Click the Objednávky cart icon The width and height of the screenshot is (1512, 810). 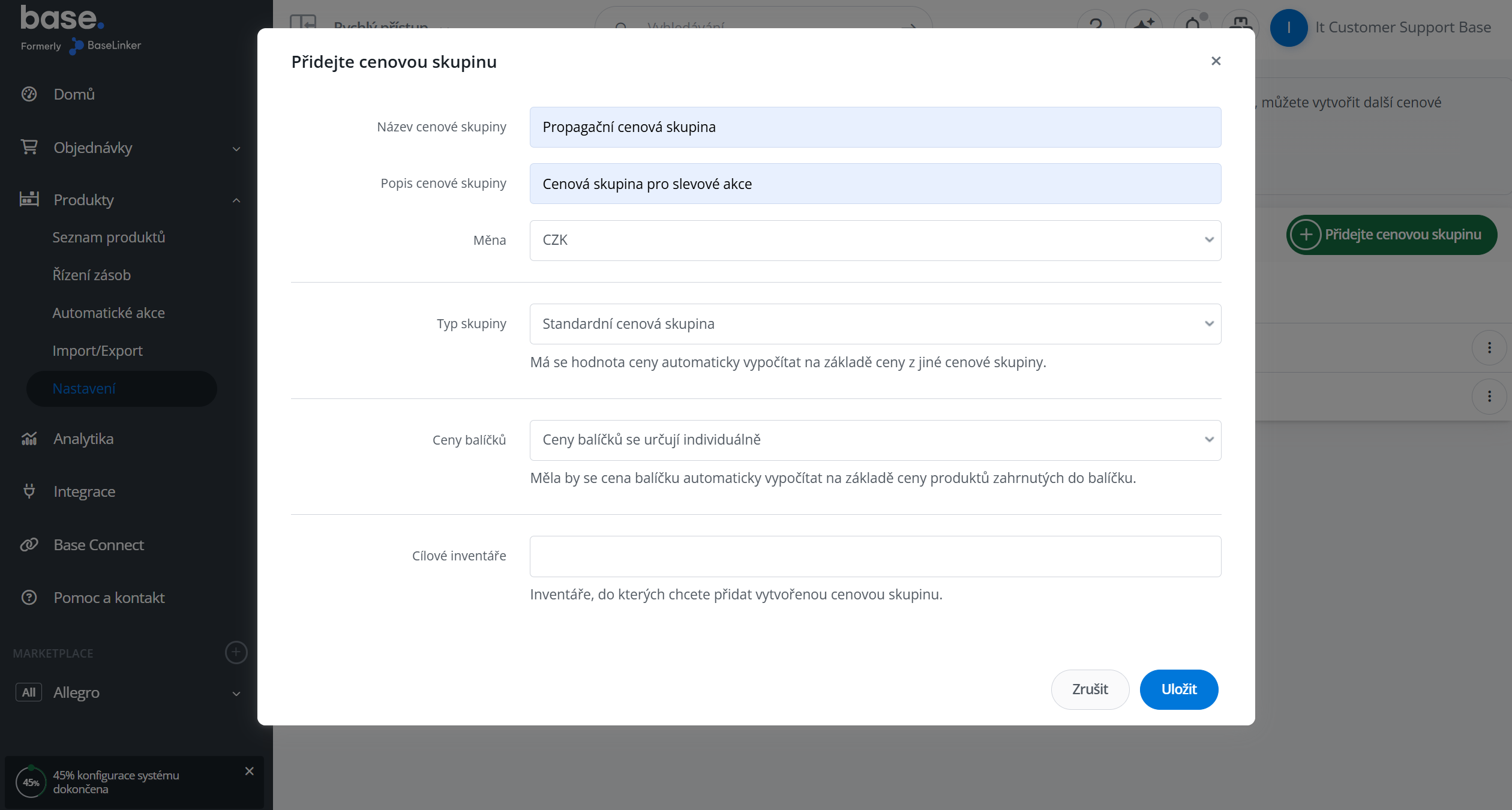click(29, 147)
